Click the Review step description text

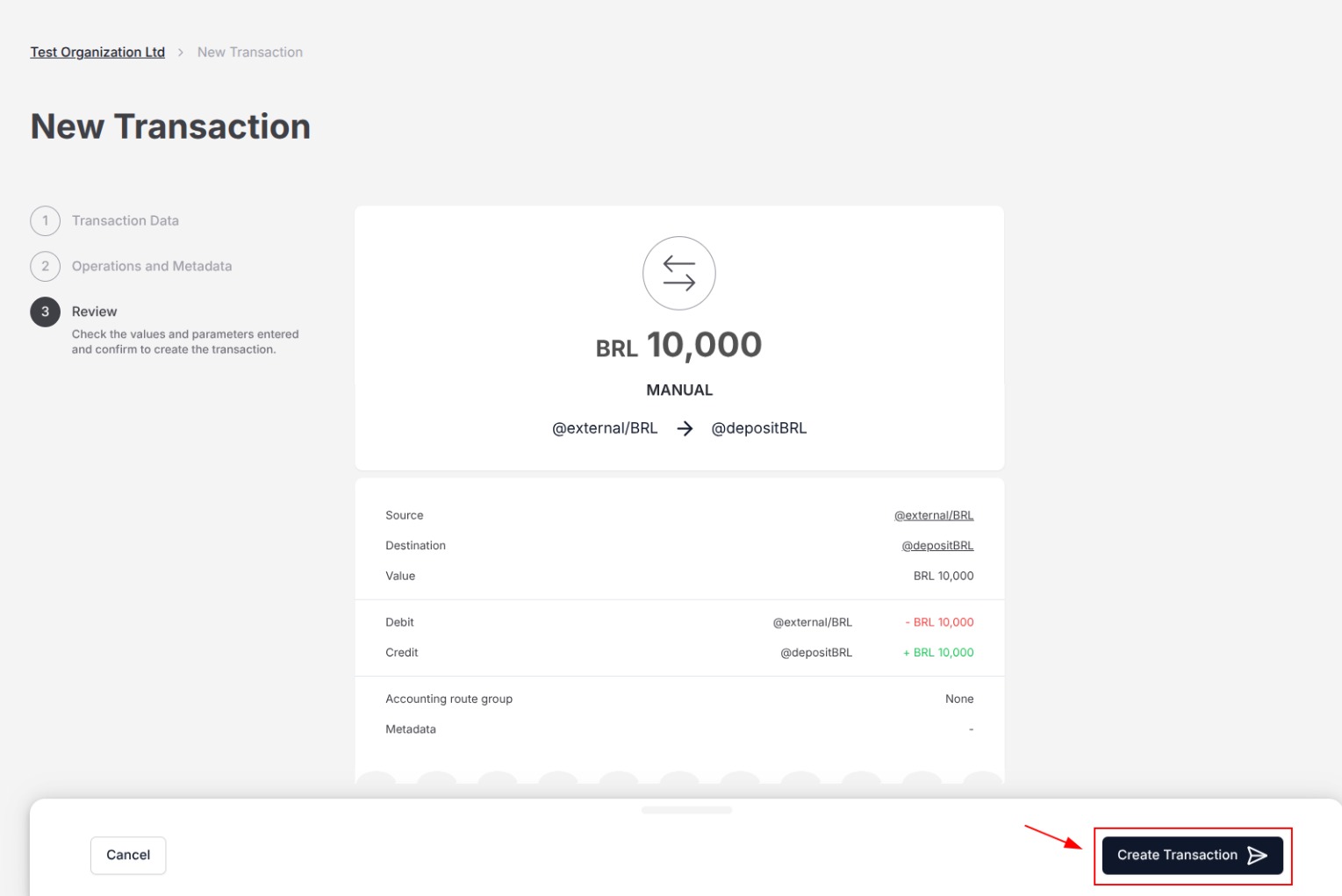(185, 341)
